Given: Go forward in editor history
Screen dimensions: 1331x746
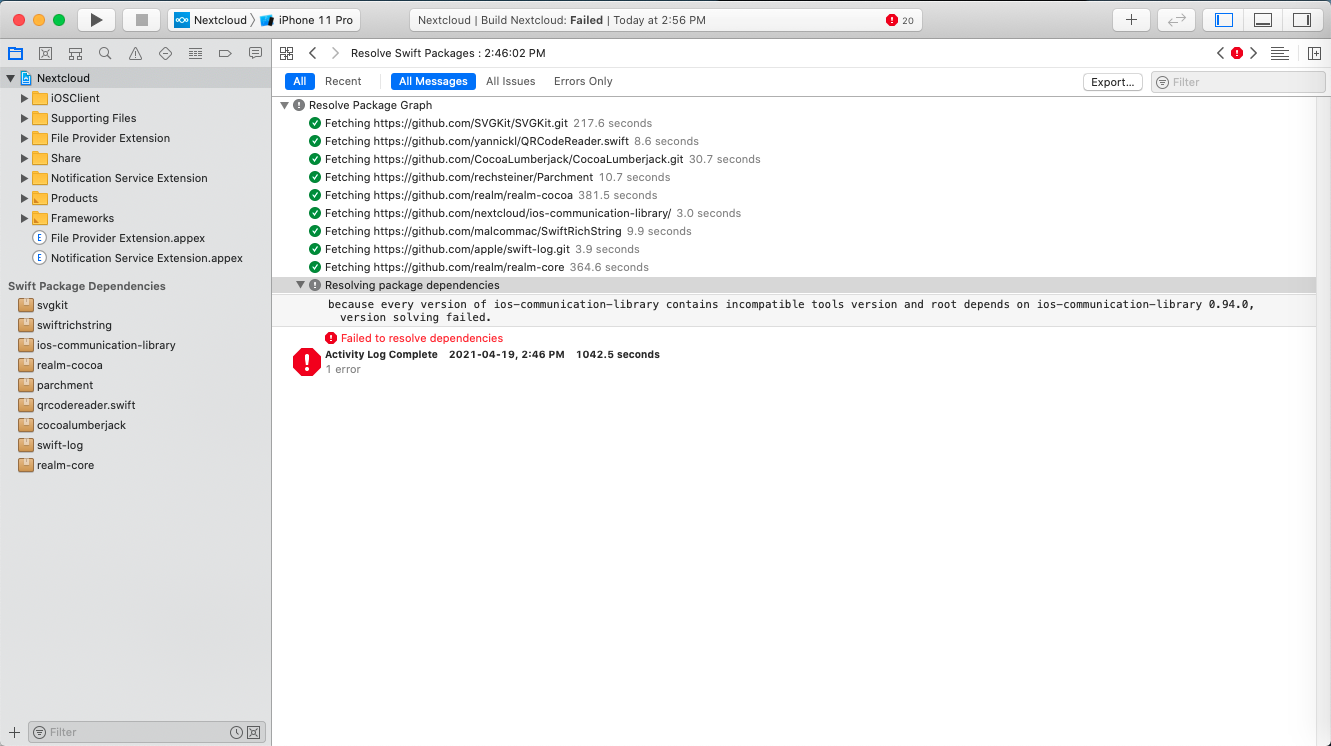Looking at the screenshot, I should [335, 53].
